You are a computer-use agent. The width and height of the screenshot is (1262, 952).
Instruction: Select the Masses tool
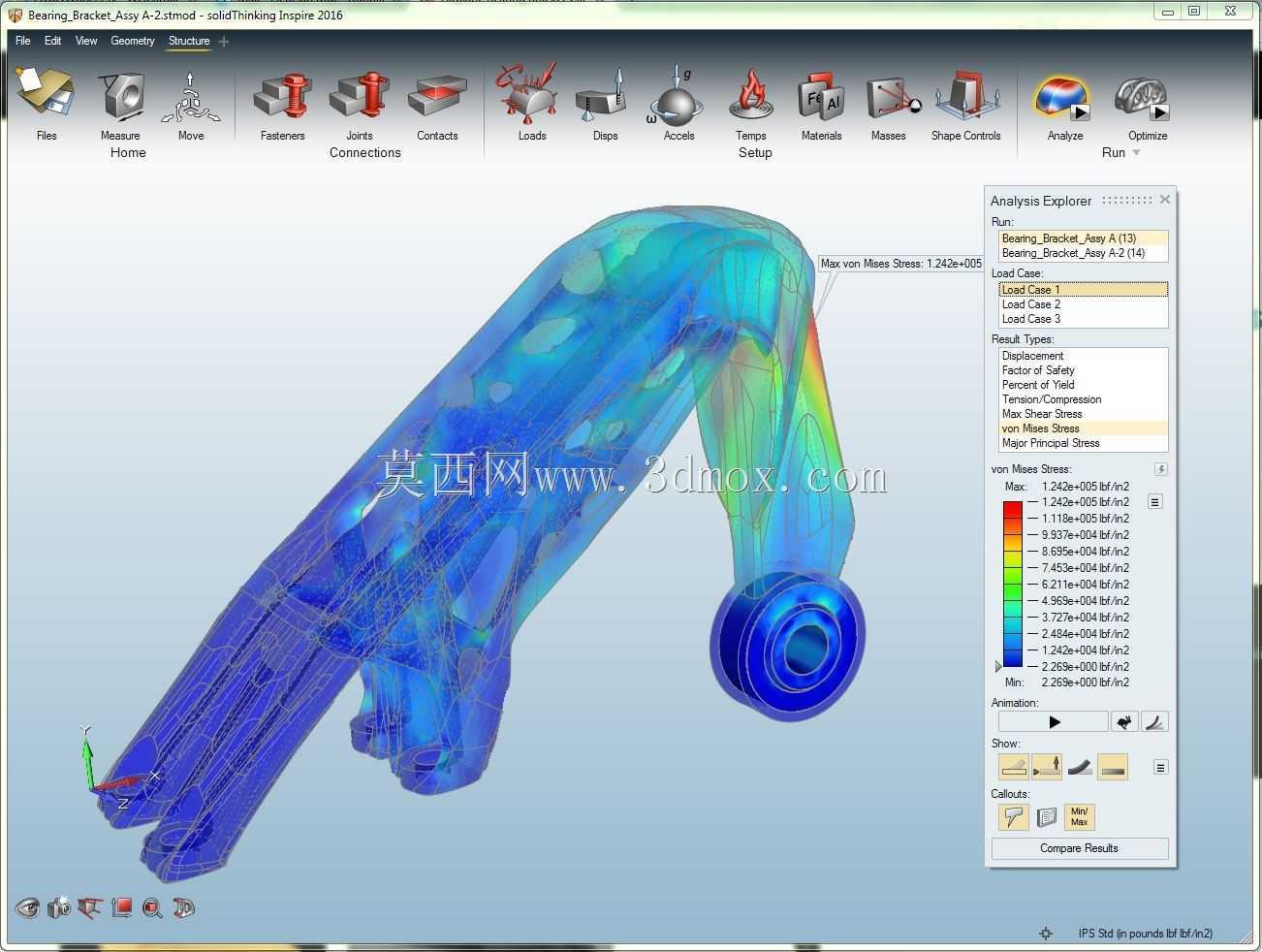pos(892,97)
